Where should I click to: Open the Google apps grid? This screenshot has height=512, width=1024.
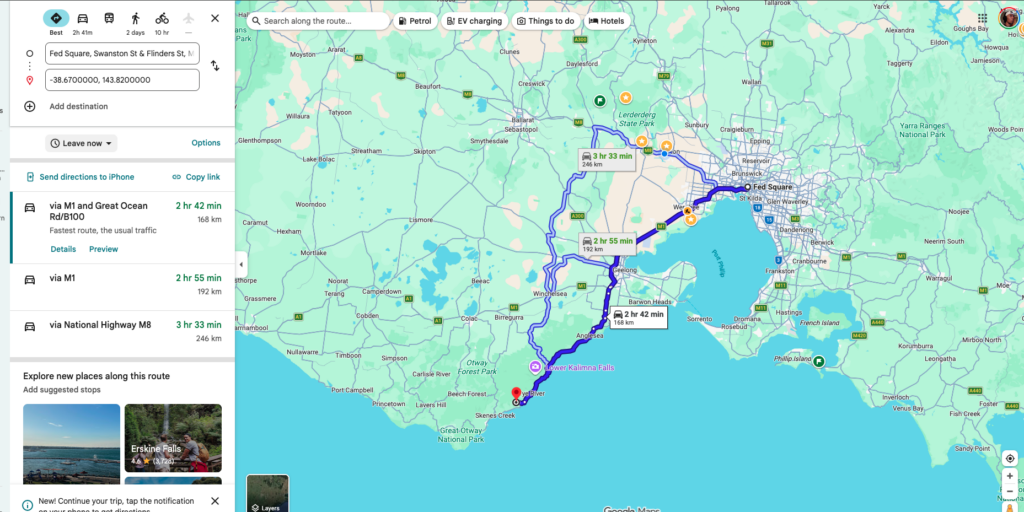(x=982, y=18)
